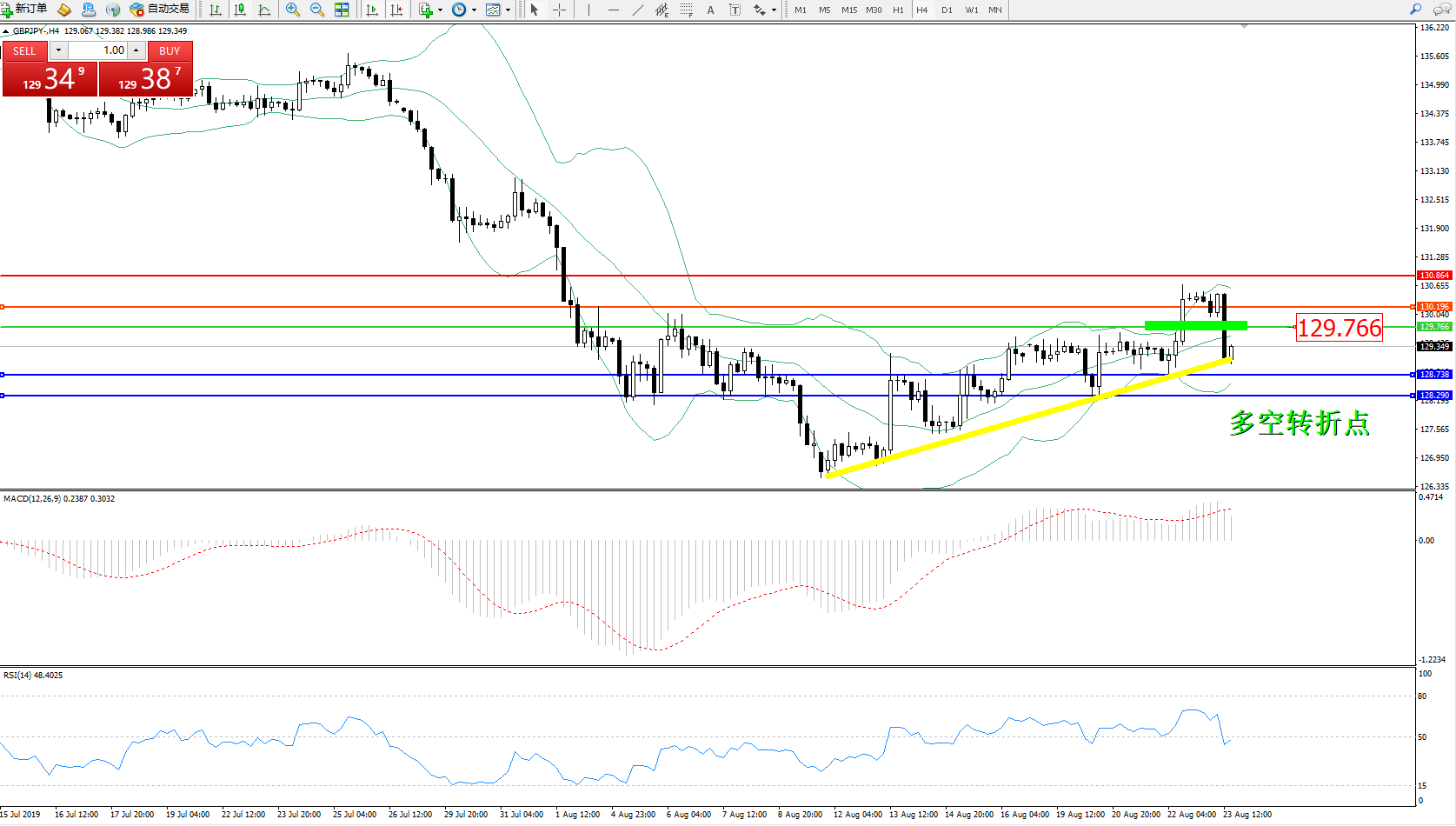Toggle chart shift icon

coord(396,10)
